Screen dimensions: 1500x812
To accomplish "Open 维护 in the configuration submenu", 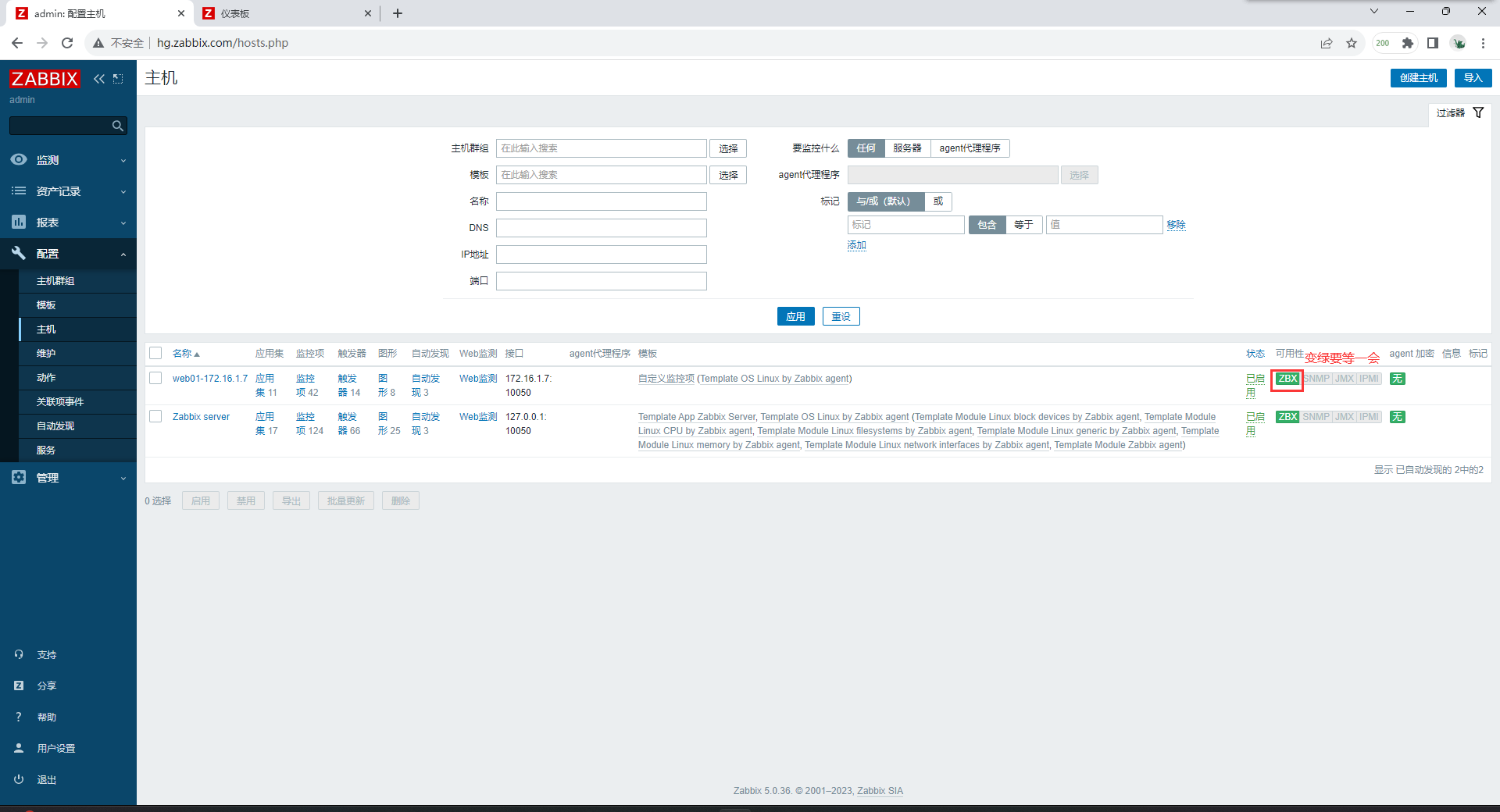I will coord(77,354).
